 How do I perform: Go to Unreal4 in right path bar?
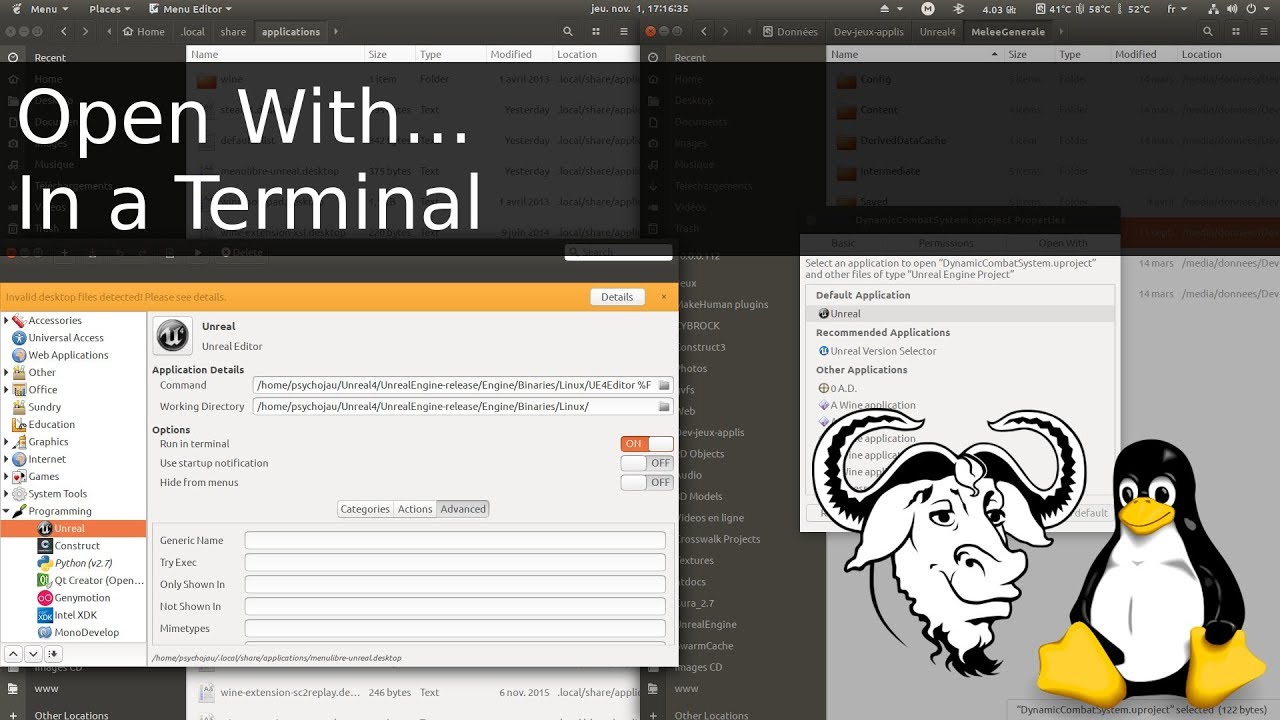pos(938,32)
